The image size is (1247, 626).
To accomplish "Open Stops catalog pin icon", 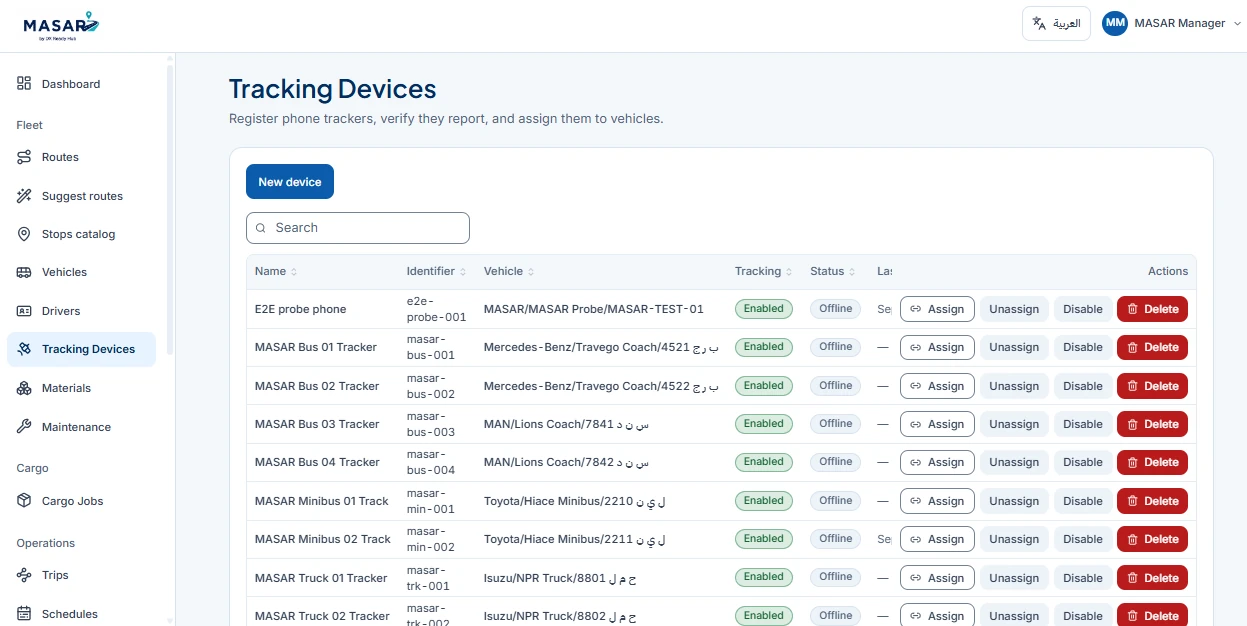I will 24,234.
